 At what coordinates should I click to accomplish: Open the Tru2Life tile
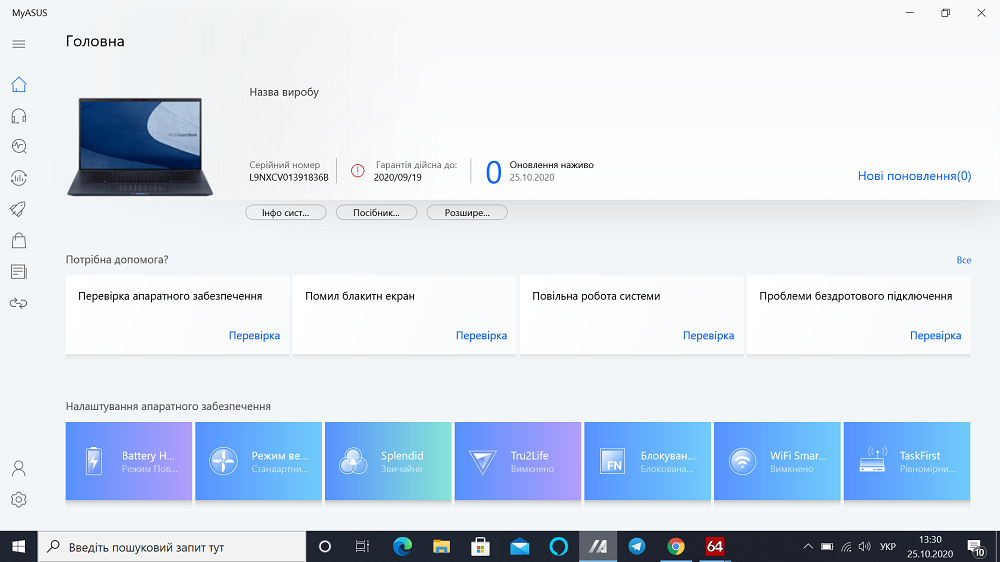click(518, 461)
